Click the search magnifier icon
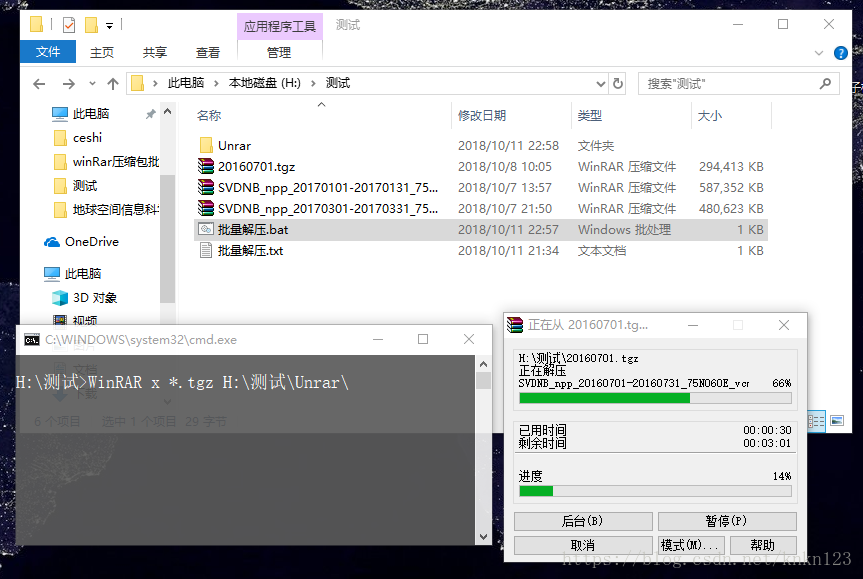863x579 pixels. [825, 84]
